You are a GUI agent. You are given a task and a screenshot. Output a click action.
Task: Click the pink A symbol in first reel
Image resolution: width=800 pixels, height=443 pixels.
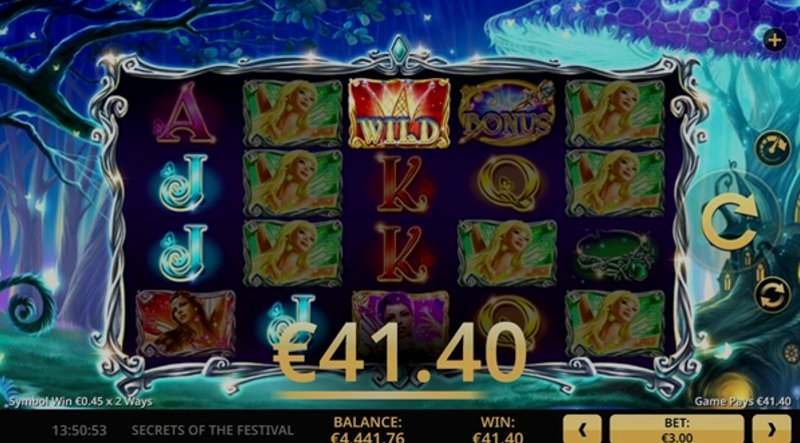[x=186, y=113]
